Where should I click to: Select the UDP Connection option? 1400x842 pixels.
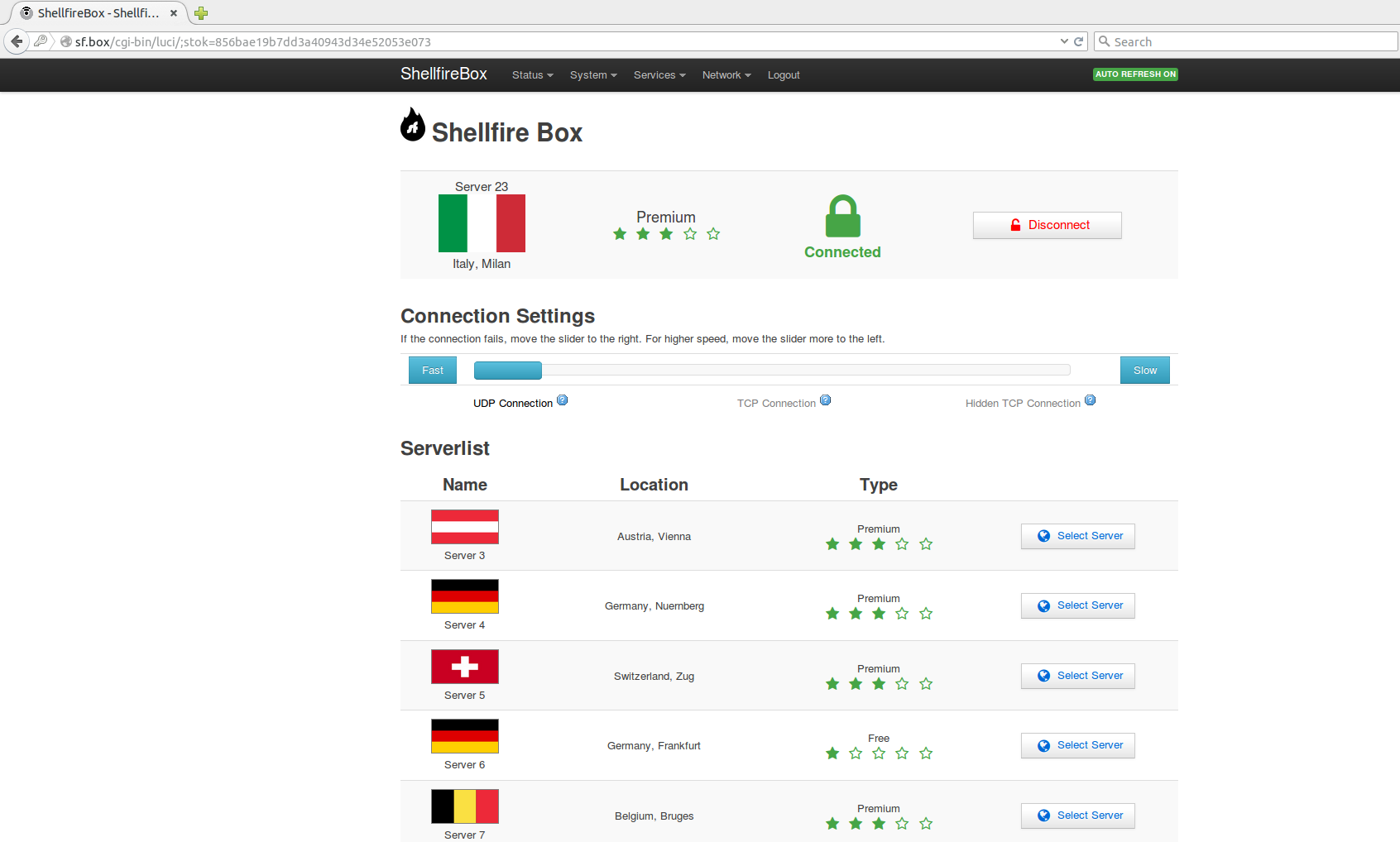(513, 404)
